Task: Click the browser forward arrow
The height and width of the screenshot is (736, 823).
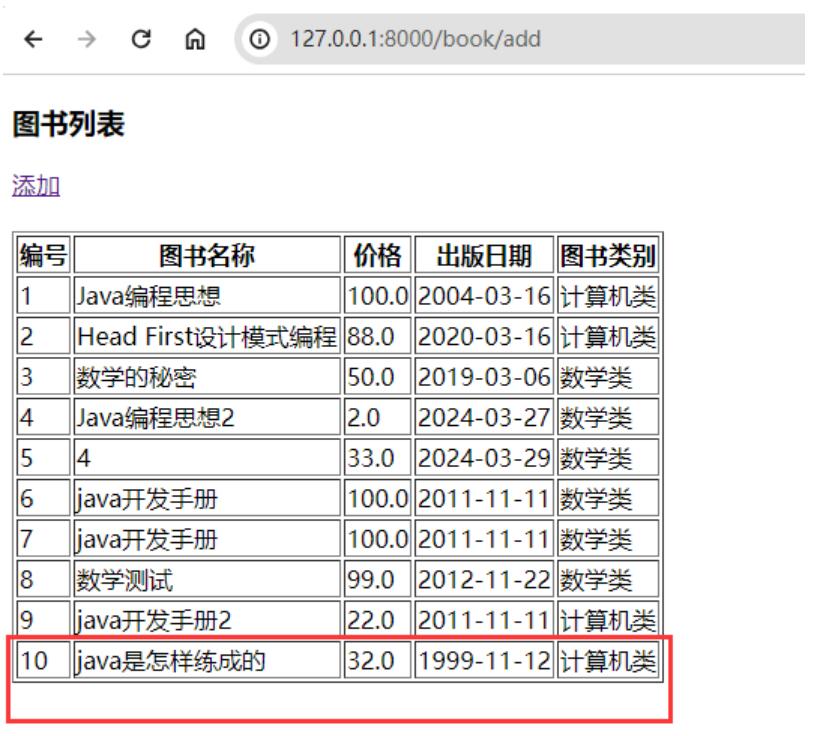Action: [x=87, y=39]
